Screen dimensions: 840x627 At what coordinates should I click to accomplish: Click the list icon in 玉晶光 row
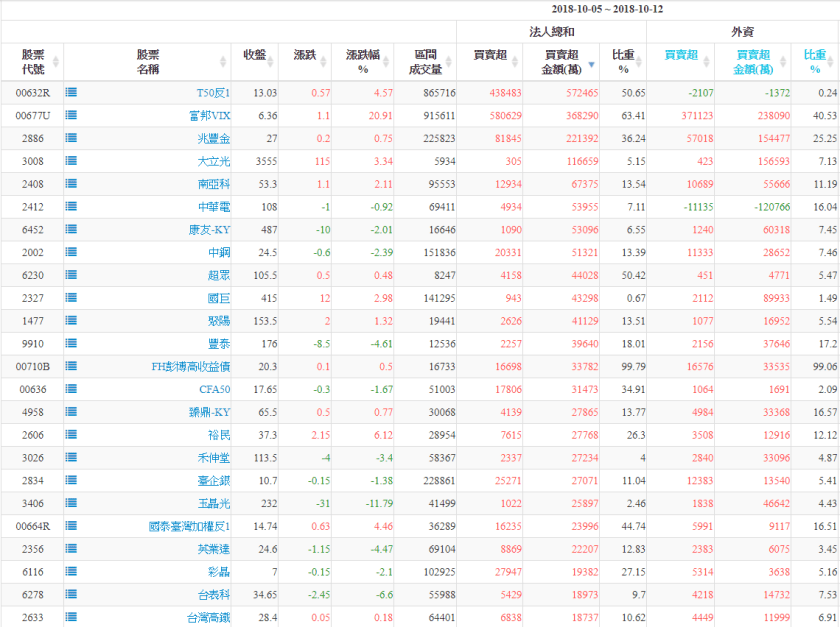(x=72, y=503)
